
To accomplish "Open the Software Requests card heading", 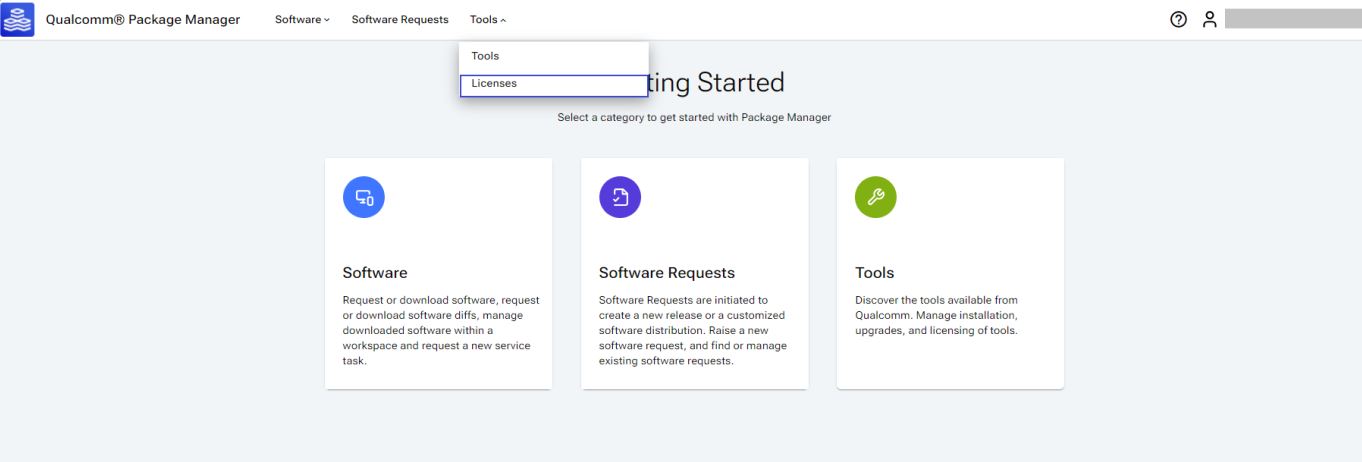I will point(667,272).
